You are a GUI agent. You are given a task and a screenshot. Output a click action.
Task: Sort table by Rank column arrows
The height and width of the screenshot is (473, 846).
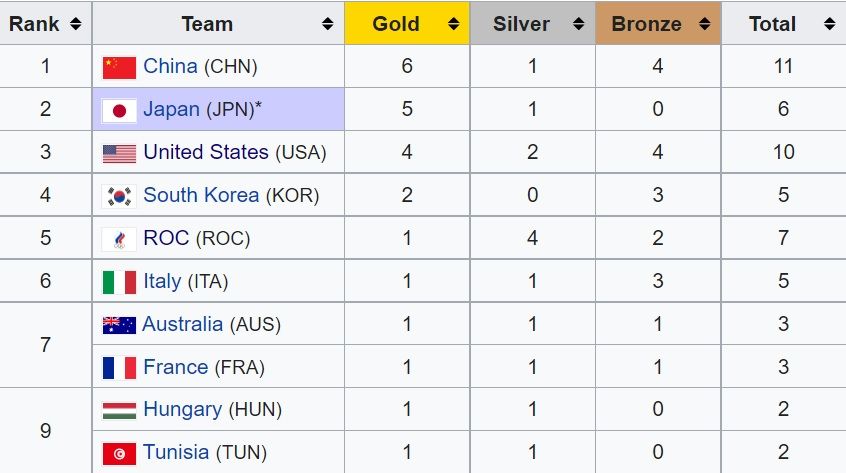tap(76, 24)
